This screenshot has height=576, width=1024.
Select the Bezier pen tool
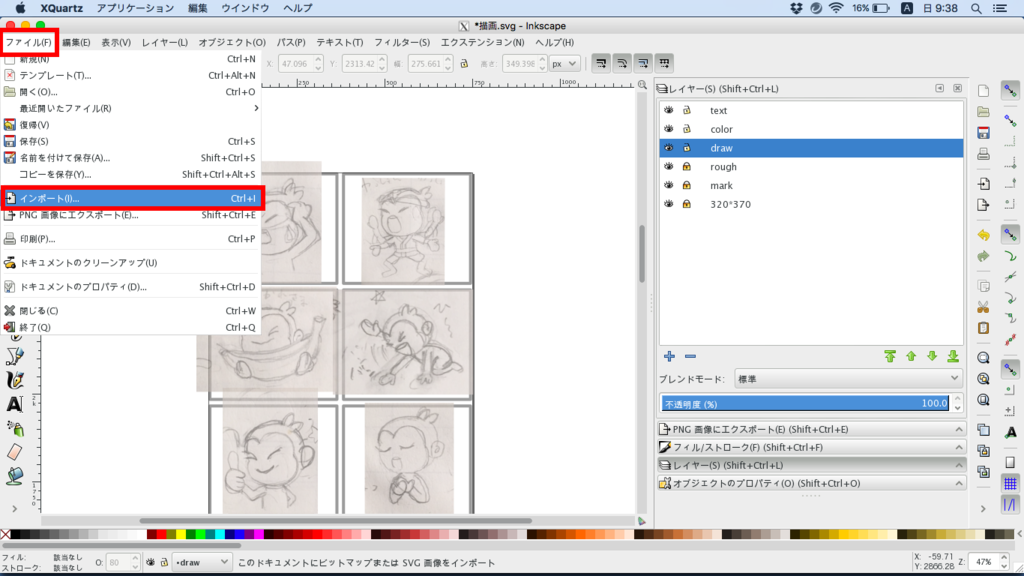pyautogui.click(x=14, y=356)
